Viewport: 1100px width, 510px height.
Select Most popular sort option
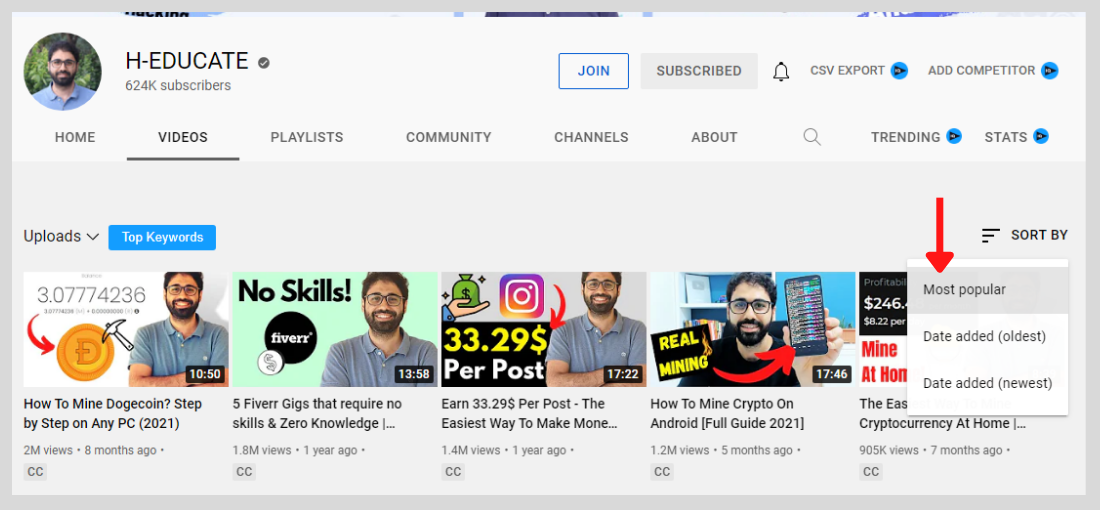coord(988,290)
